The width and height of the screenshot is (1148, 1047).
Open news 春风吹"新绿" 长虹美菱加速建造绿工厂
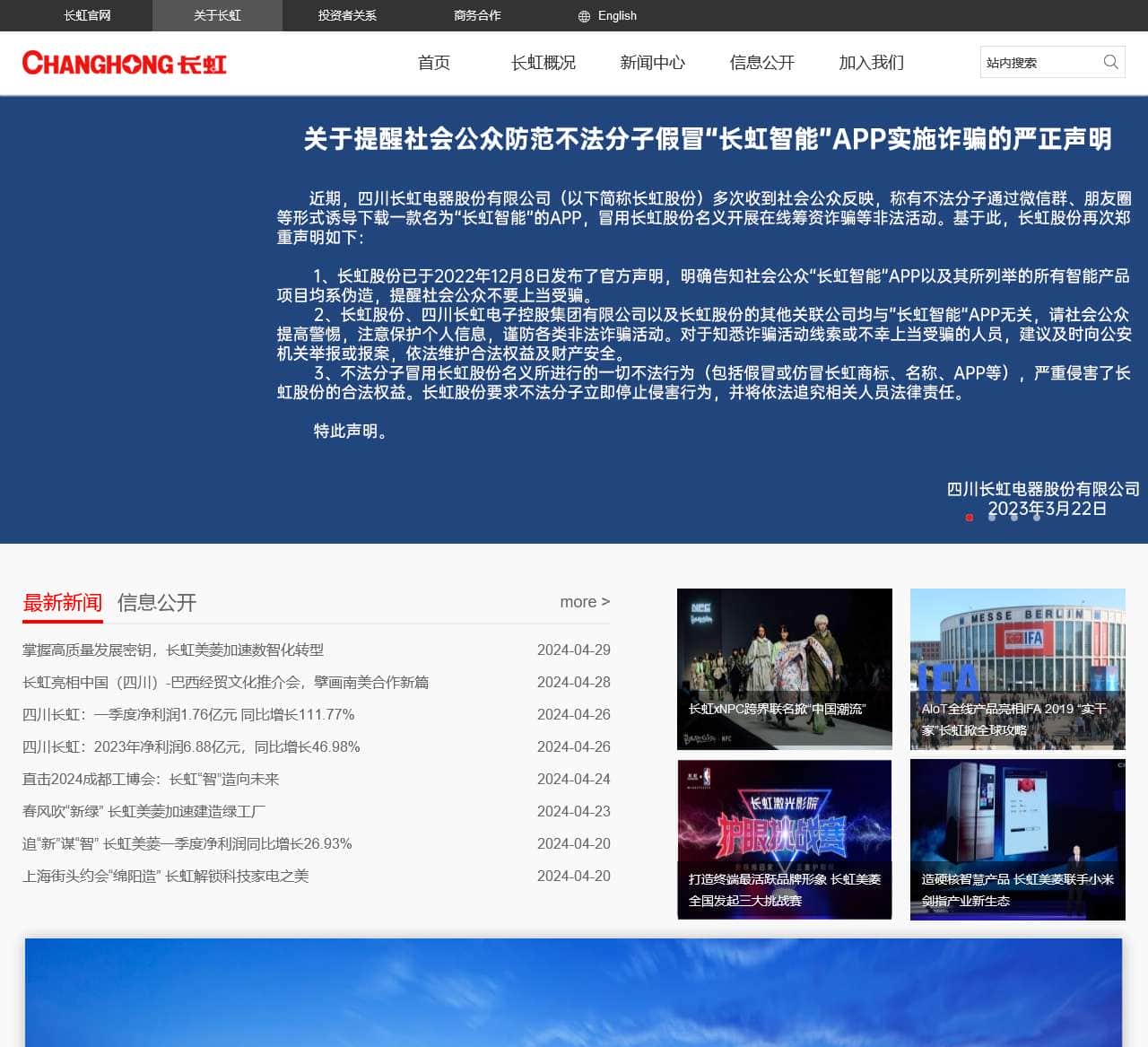coord(144,811)
